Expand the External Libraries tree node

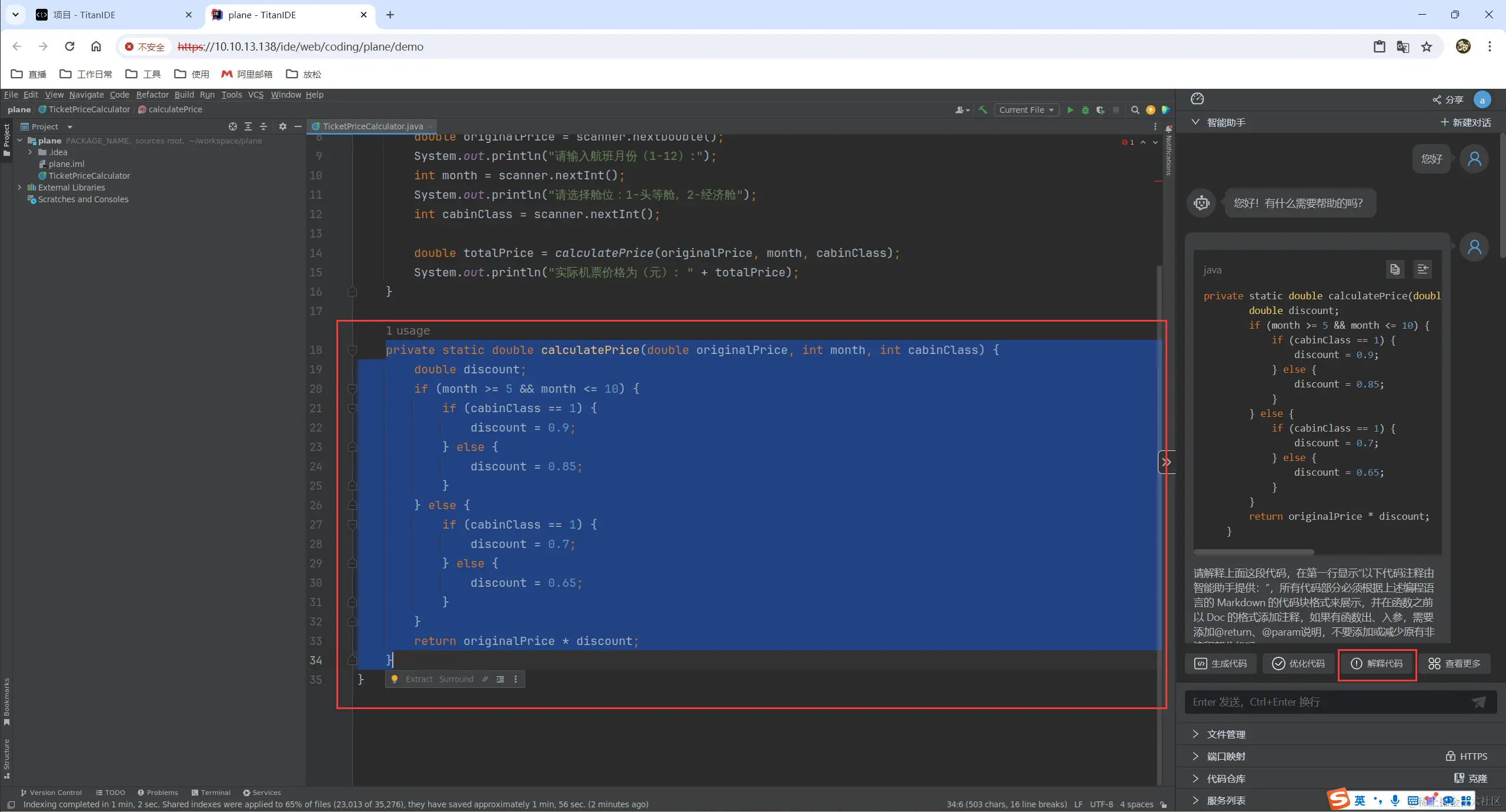pyautogui.click(x=20, y=188)
